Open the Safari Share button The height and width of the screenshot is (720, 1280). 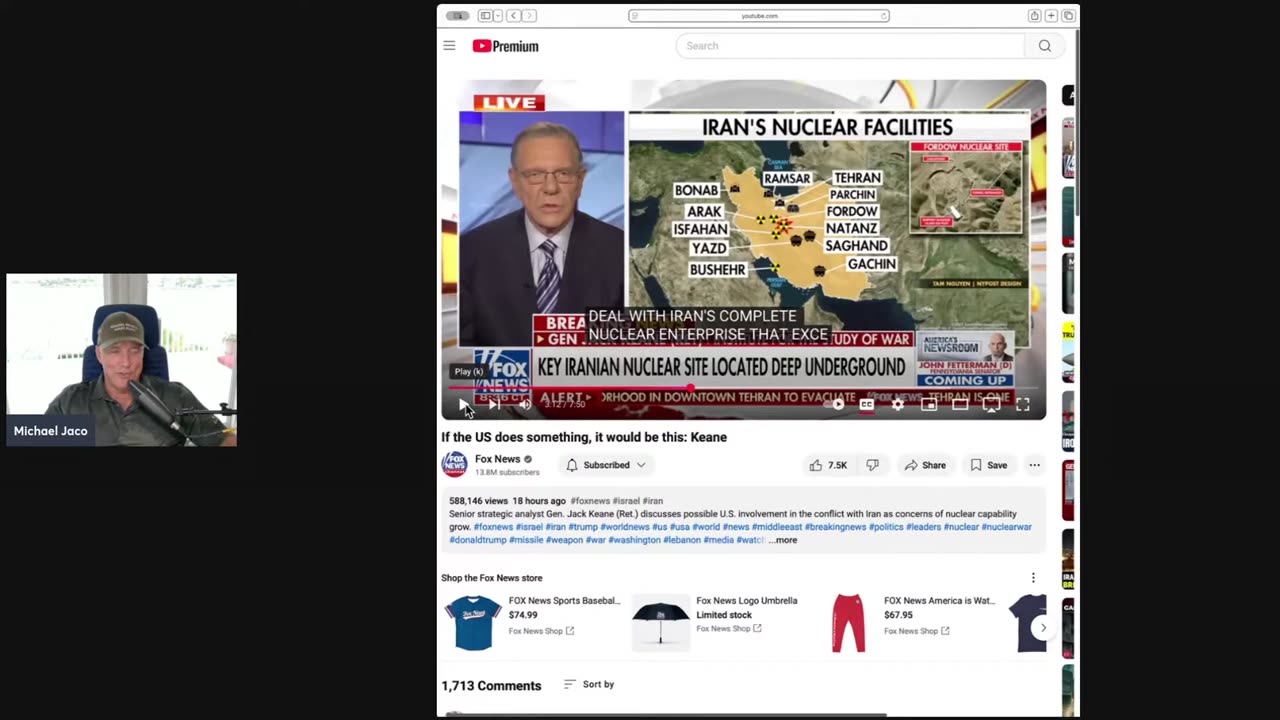click(1034, 16)
